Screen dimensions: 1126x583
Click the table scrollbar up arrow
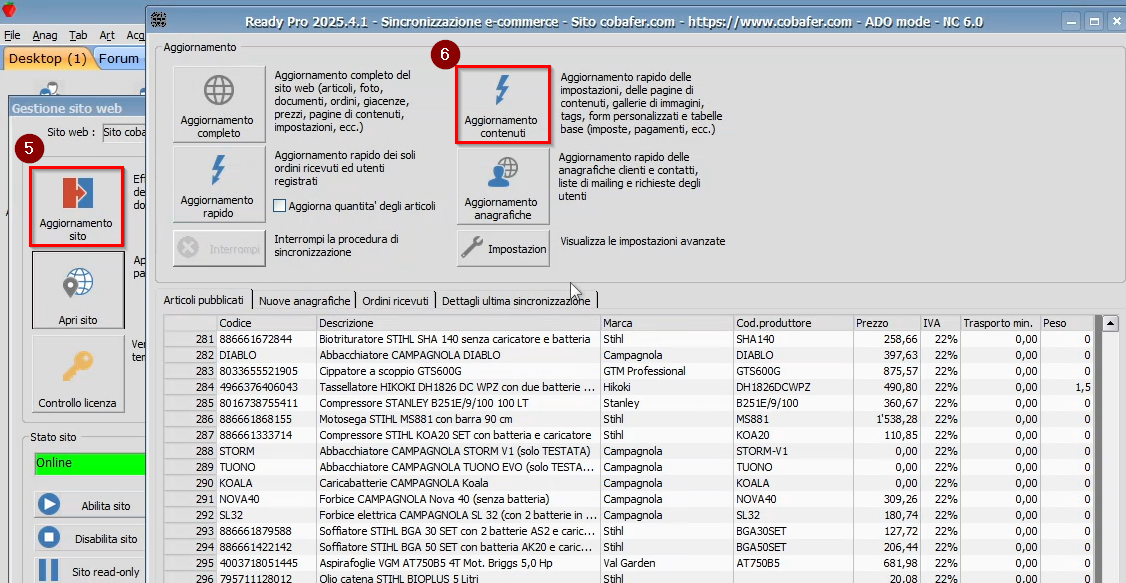[x=1110, y=323]
